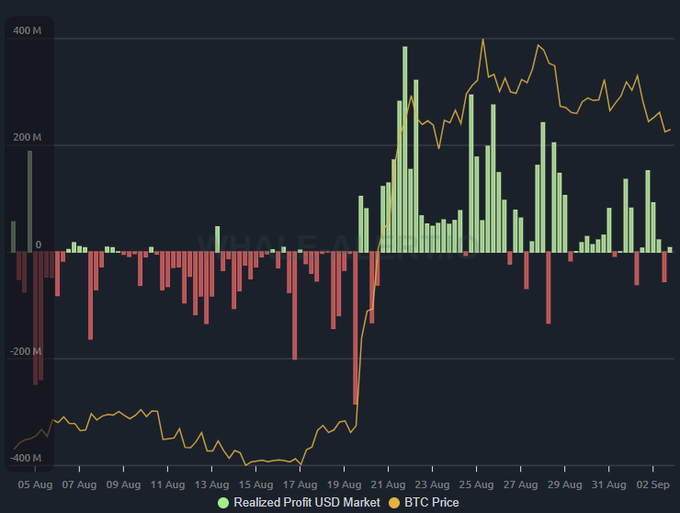
Task: Click the 400 M y-axis label
Action: [27, 31]
